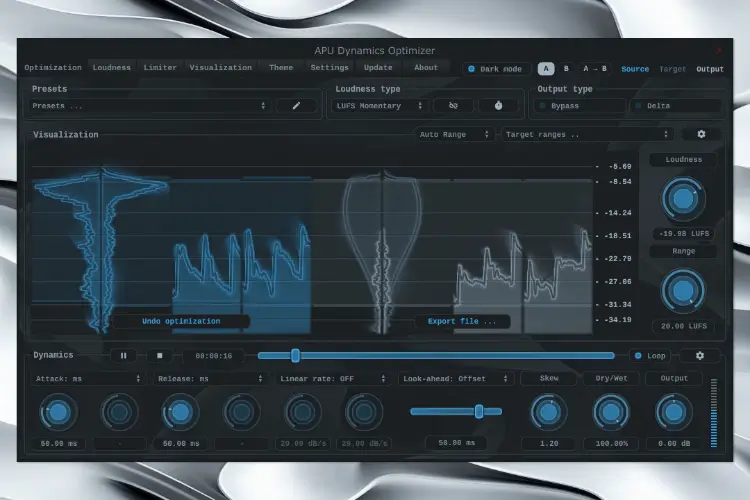The height and width of the screenshot is (500, 750).
Task: Click the Loudness knob
Action: pos(683,200)
